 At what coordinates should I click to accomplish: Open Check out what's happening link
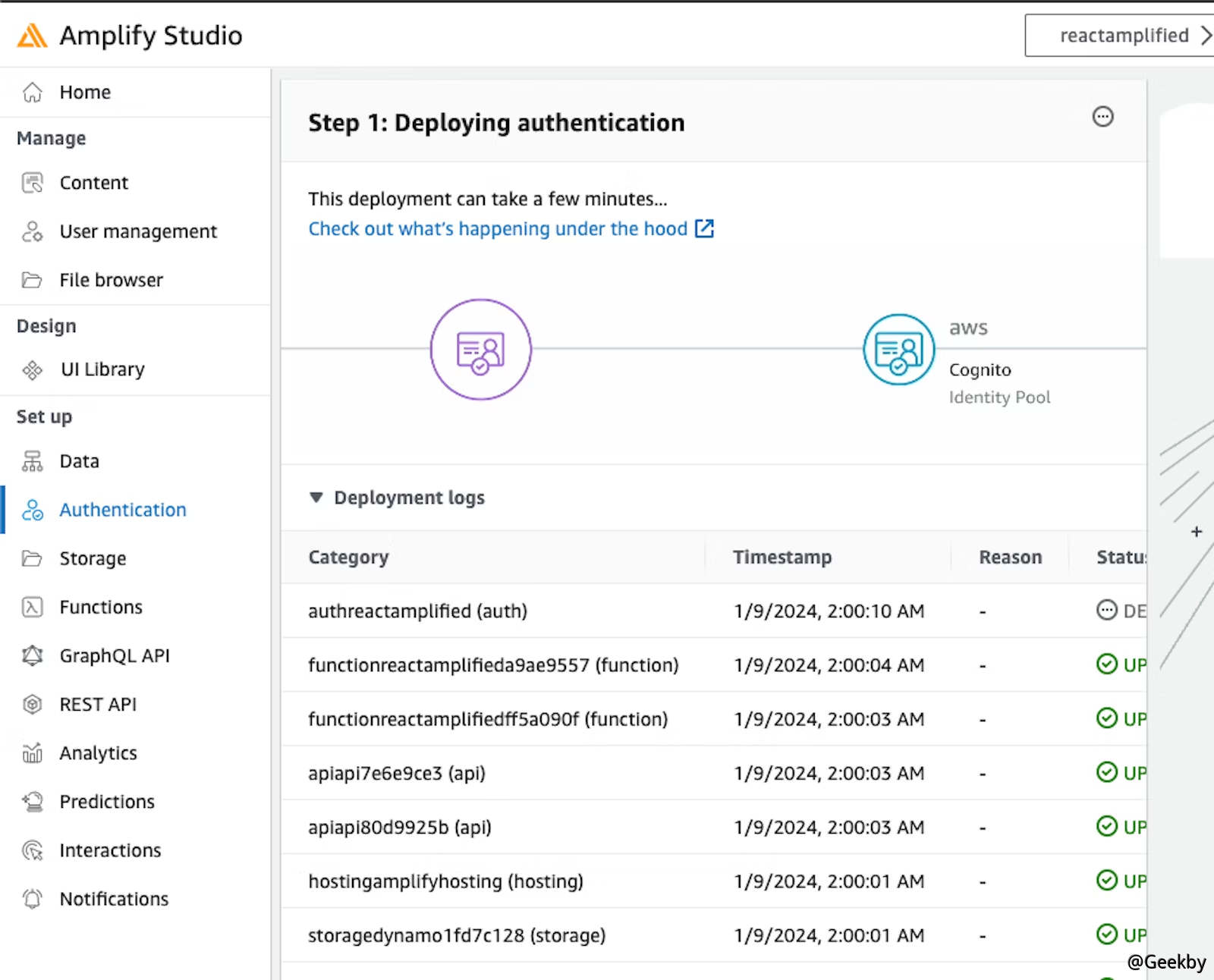(x=510, y=229)
